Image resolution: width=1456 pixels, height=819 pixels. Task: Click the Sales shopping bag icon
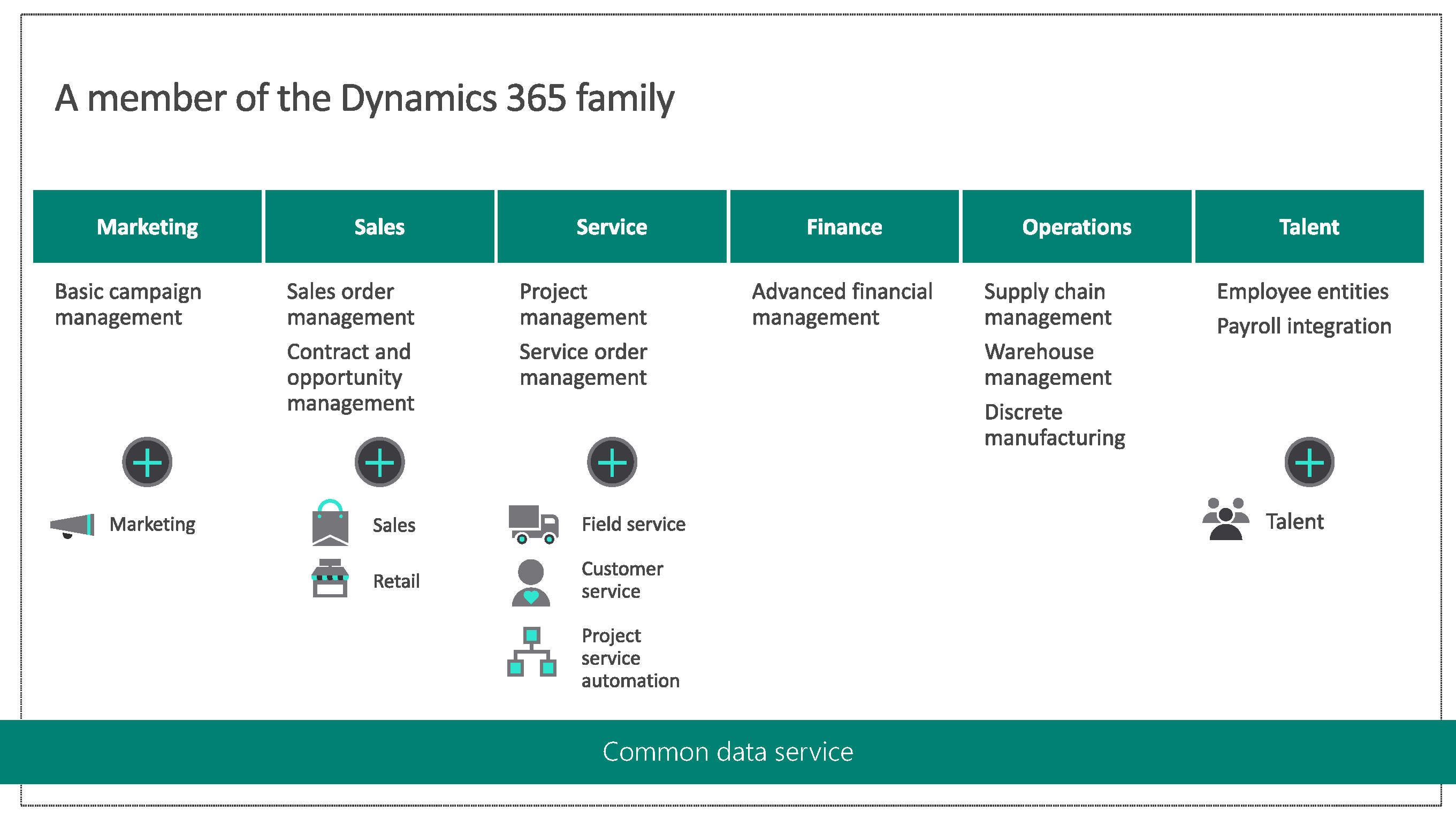(x=330, y=522)
